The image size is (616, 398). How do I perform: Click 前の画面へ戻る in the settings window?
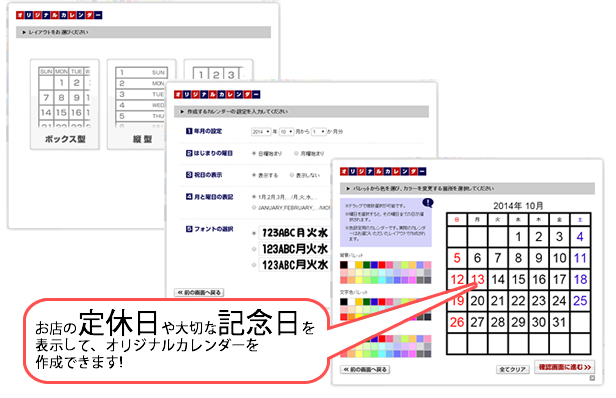pyautogui.click(x=199, y=292)
